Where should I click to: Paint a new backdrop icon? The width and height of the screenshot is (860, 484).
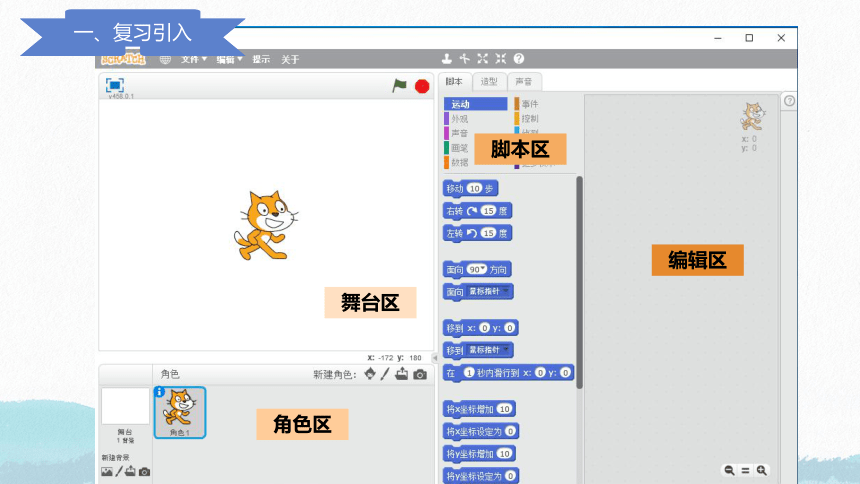[x=118, y=471]
